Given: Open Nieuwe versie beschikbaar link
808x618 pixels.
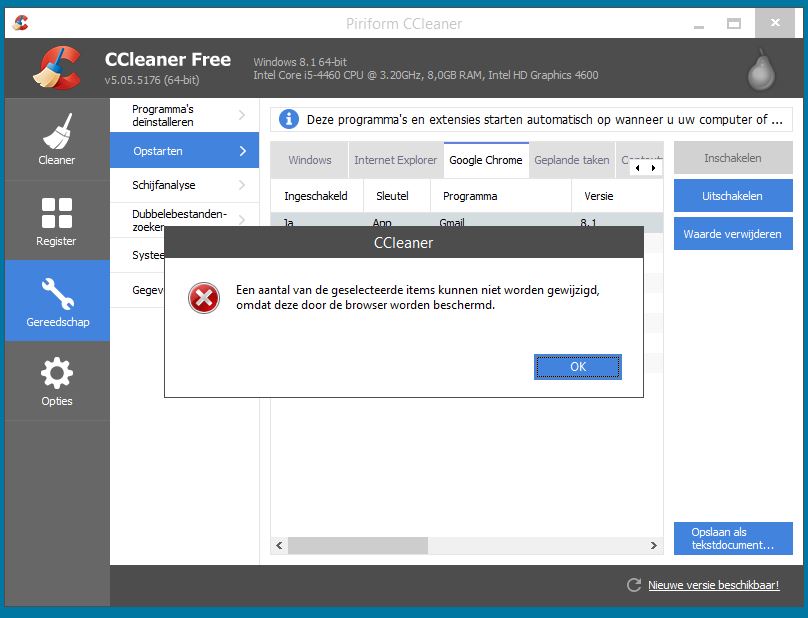Looking at the screenshot, I should [714, 585].
